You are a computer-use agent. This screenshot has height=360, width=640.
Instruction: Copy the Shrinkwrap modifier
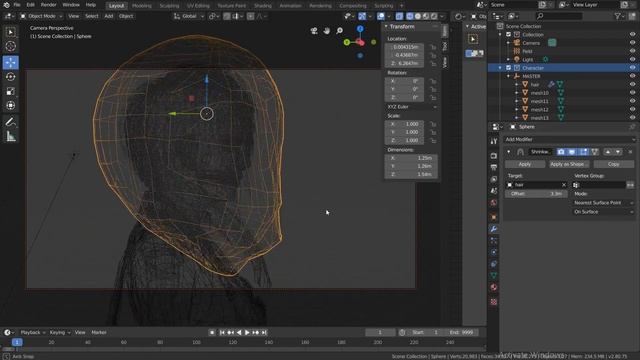pyautogui.click(x=613, y=164)
